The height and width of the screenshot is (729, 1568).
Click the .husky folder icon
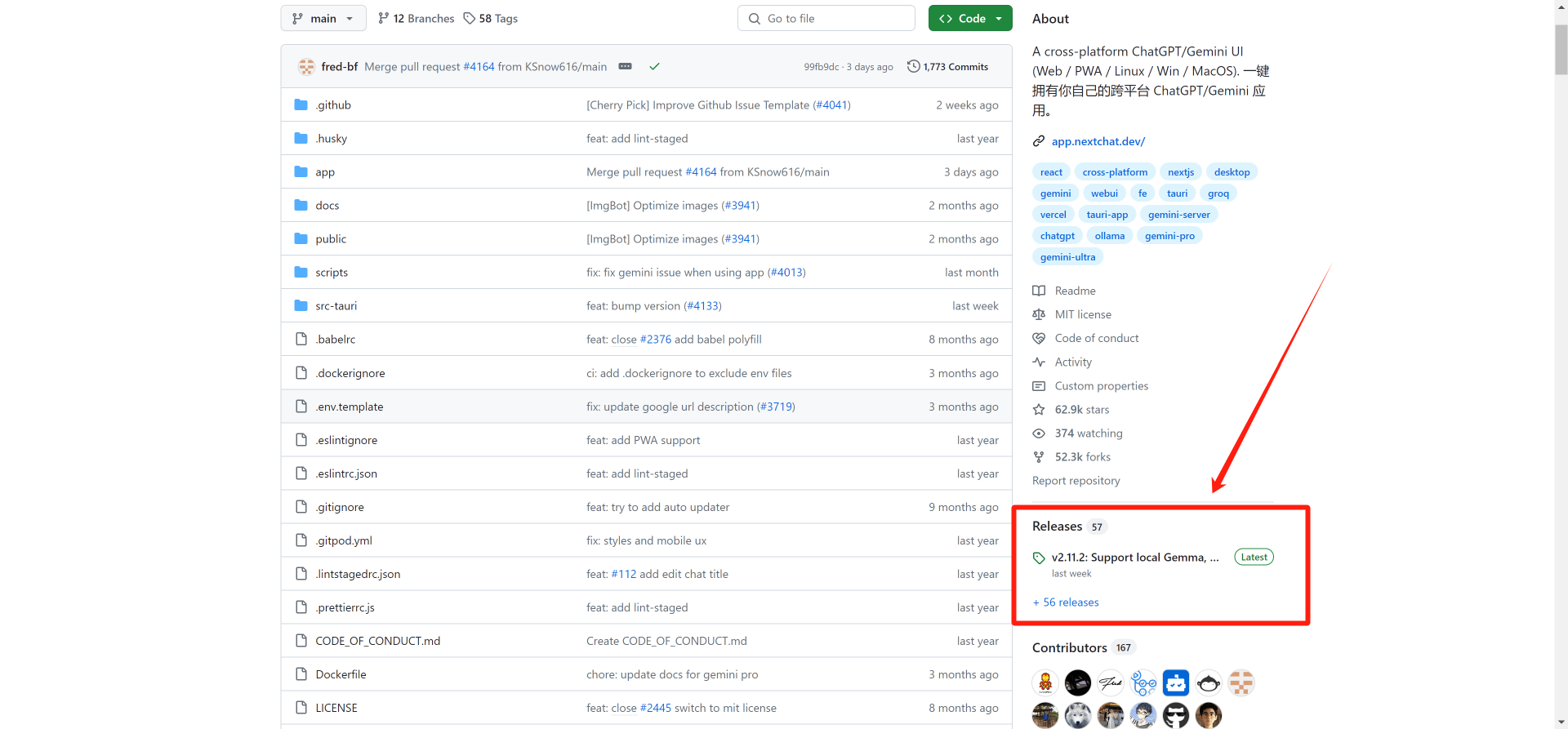tap(301, 138)
